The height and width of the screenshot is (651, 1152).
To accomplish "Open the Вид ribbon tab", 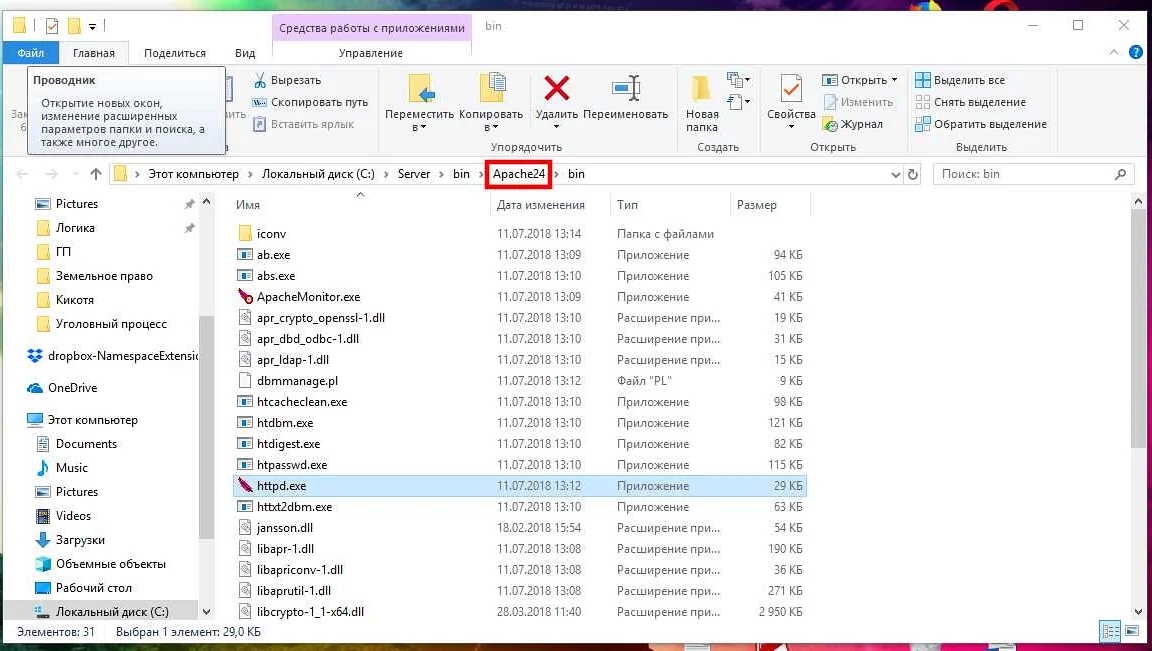I will click(245, 53).
